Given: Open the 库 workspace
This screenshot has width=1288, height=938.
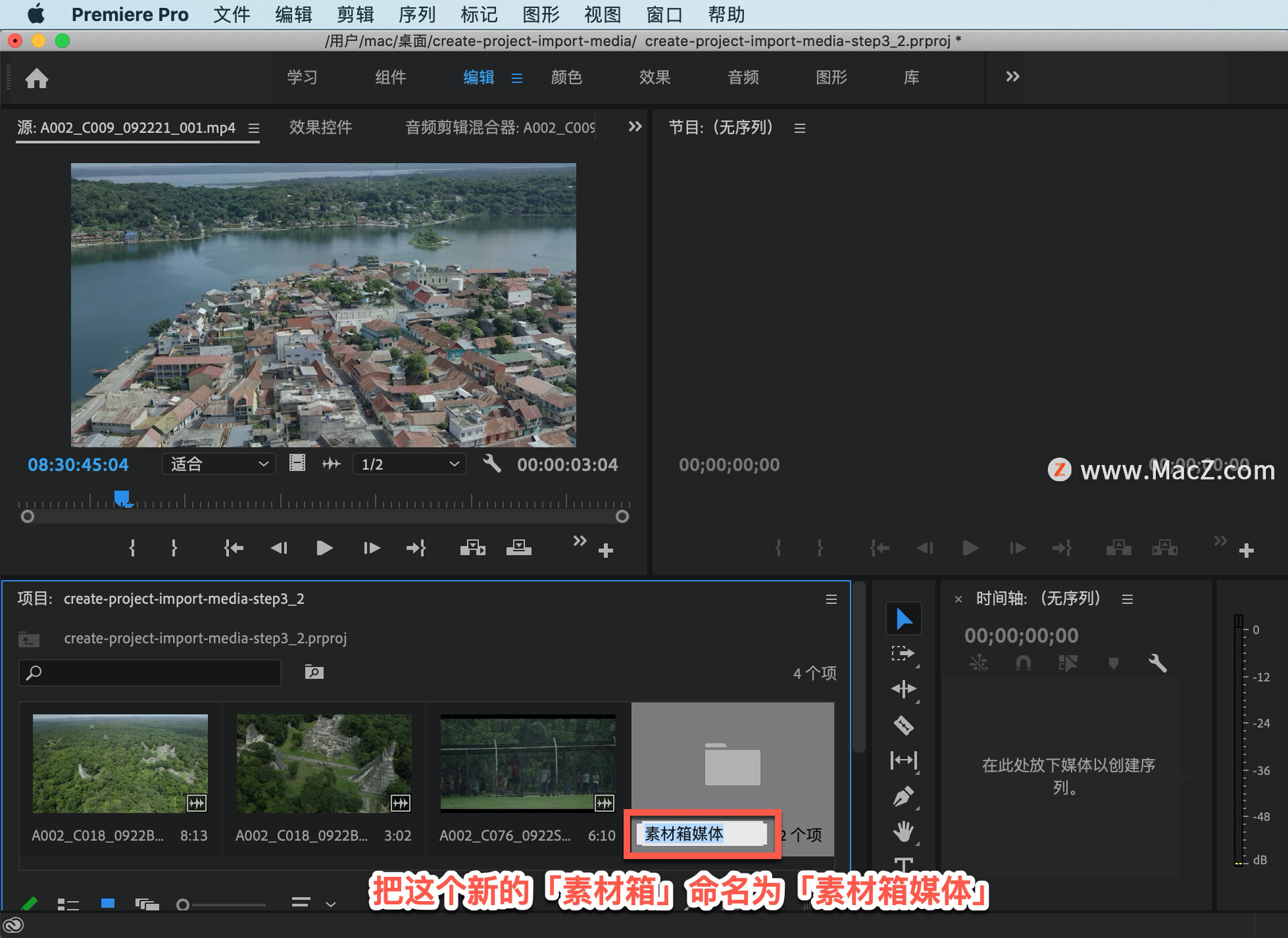Looking at the screenshot, I should coord(912,77).
